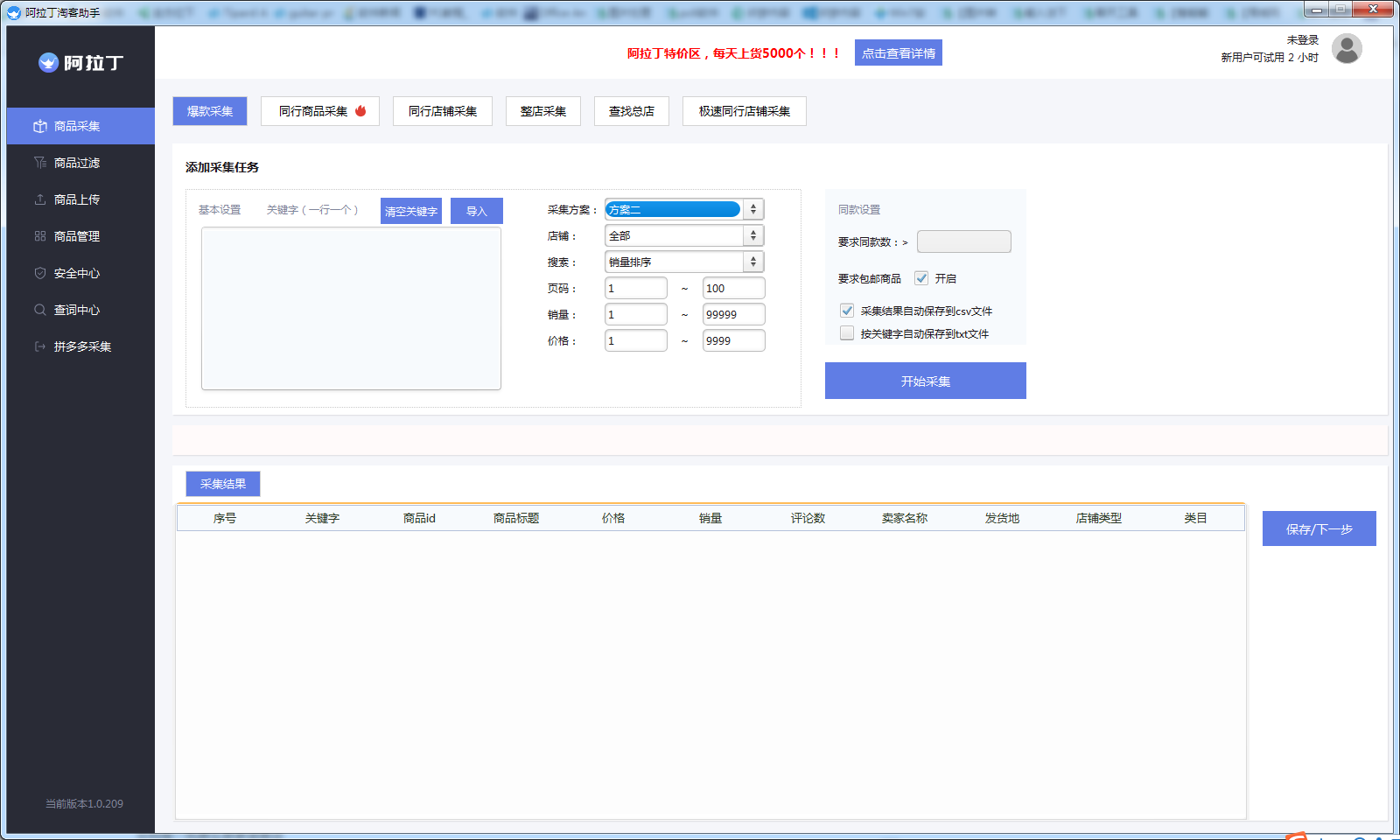This screenshot has width=1400, height=840.
Task: Open the 商品过滤 sidebar menu
Action: point(80,163)
